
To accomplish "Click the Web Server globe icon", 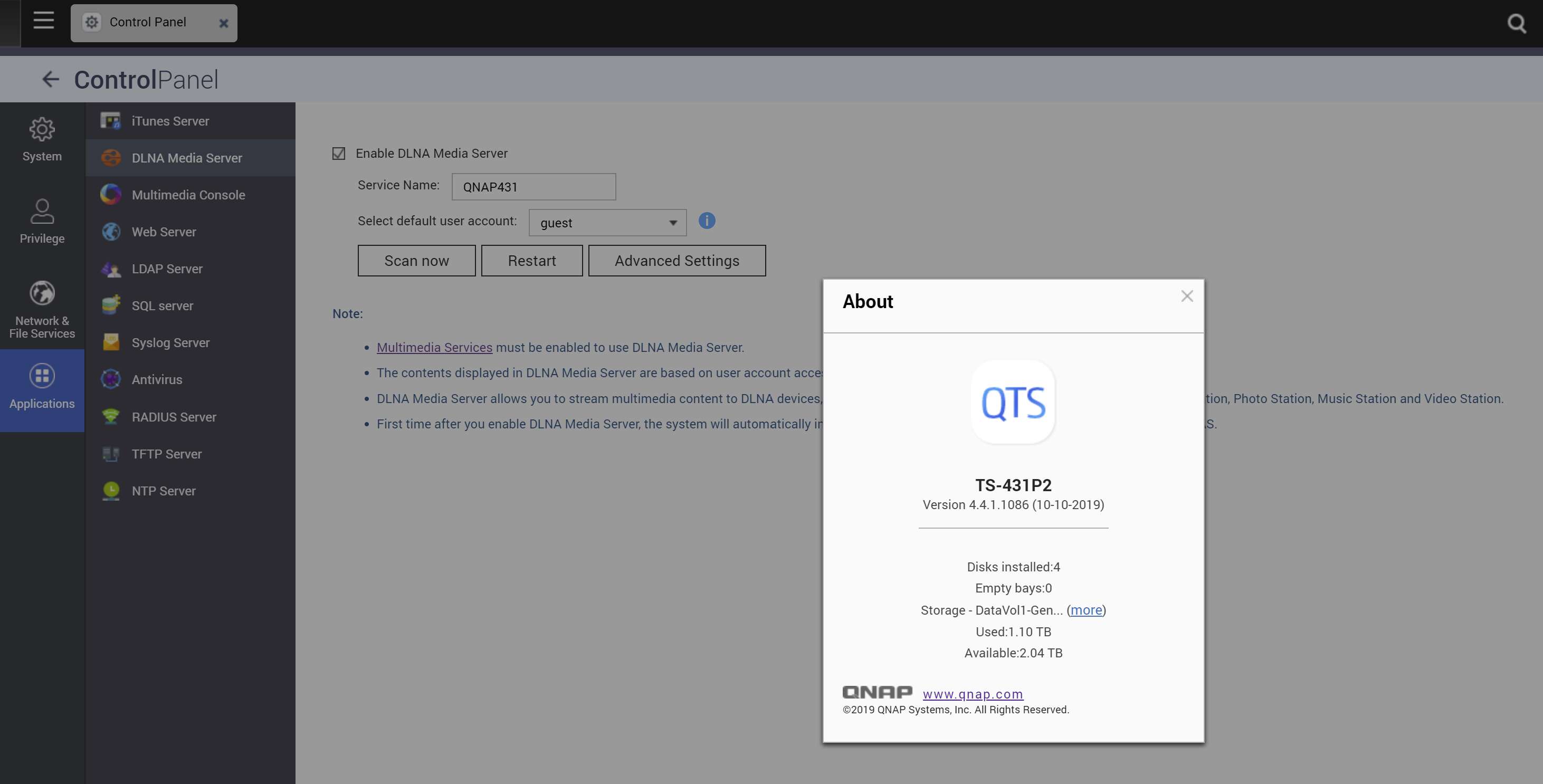I will click(x=111, y=232).
